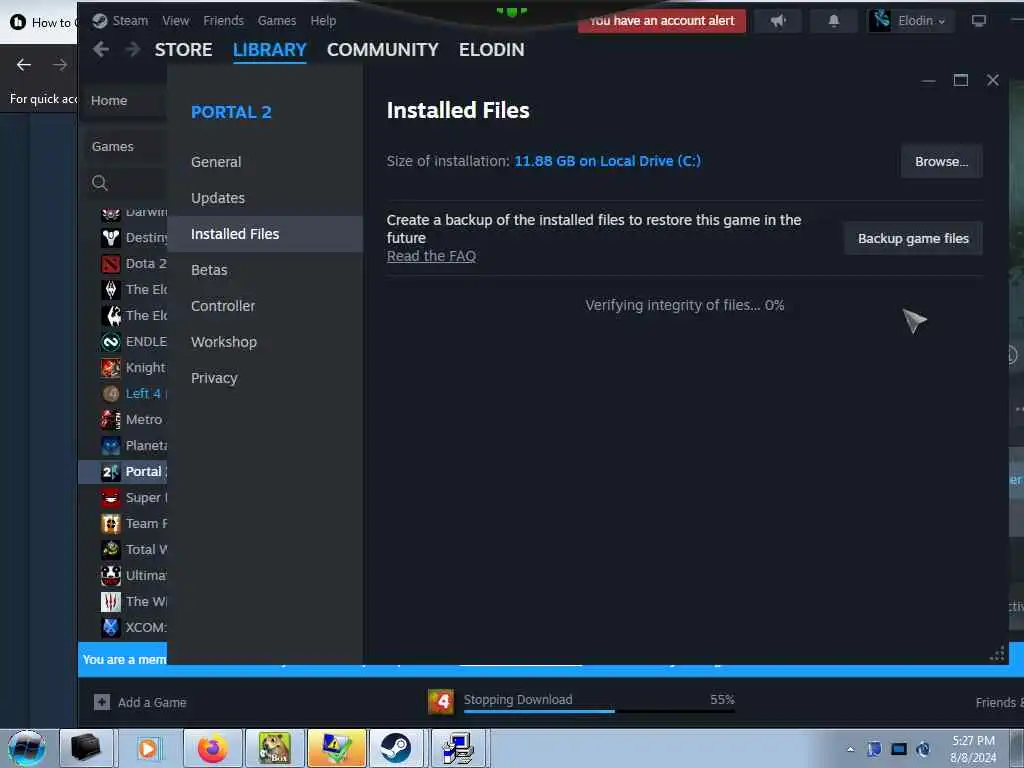This screenshot has width=1024, height=768.
Task: Select the XCOM game icon
Action: click(110, 628)
